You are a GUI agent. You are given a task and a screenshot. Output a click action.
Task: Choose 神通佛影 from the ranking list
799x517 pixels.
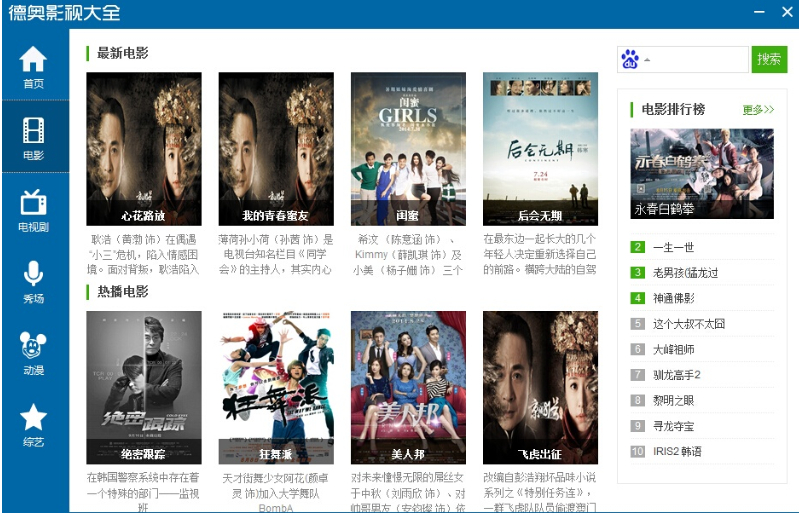pyautogui.click(x=673, y=298)
